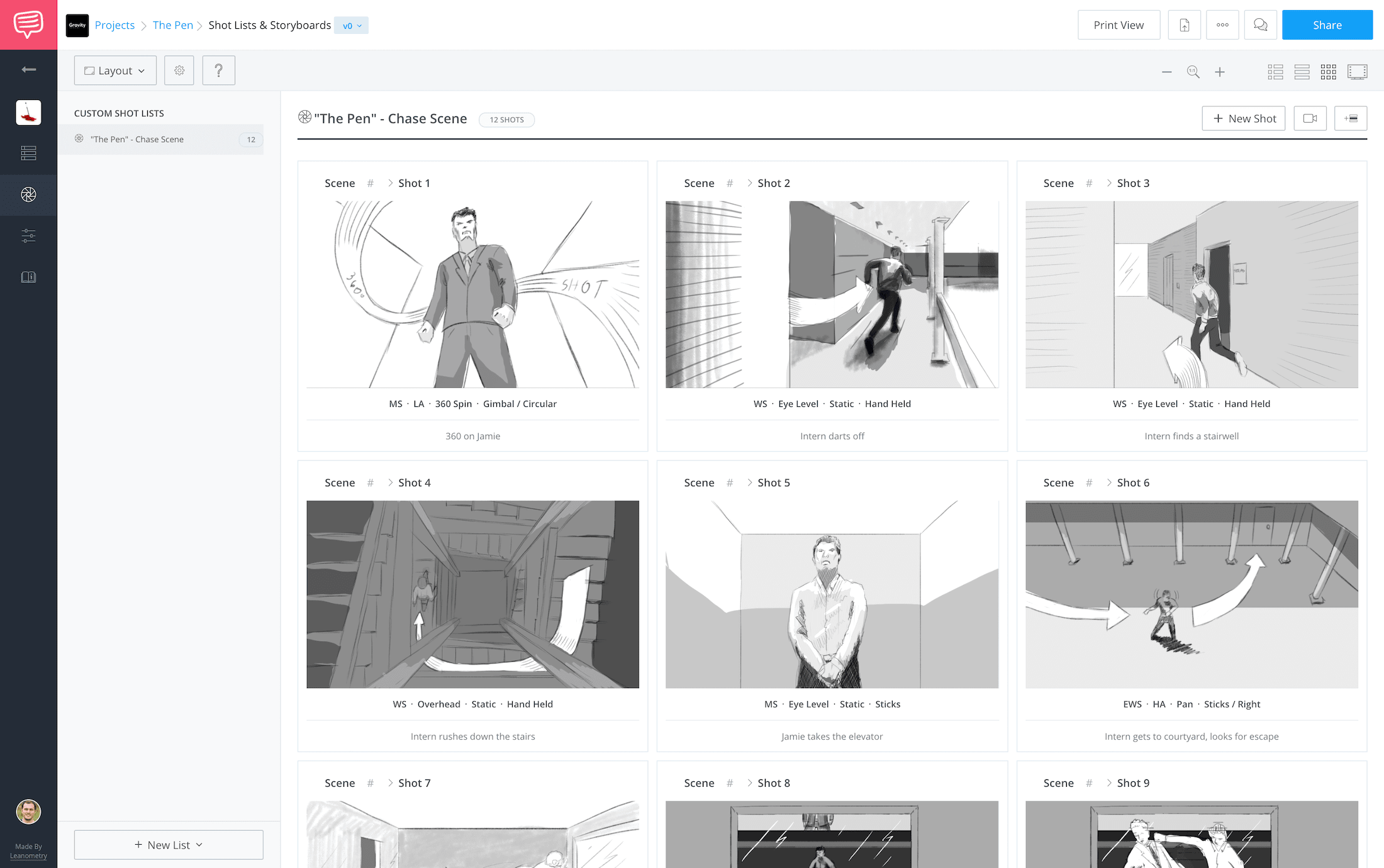1384x868 pixels.
Task: Click New Shot button to add shot
Action: coord(1244,119)
